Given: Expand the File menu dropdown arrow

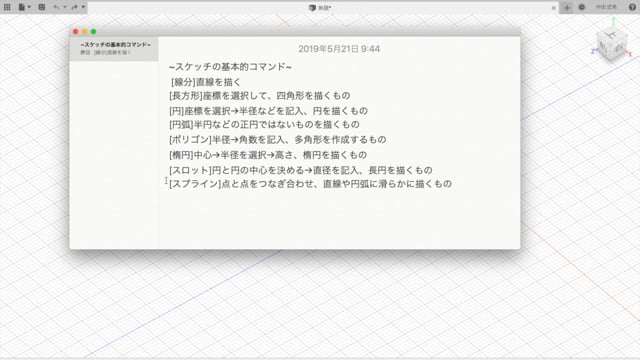Looking at the screenshot, I should click(29, 7).
